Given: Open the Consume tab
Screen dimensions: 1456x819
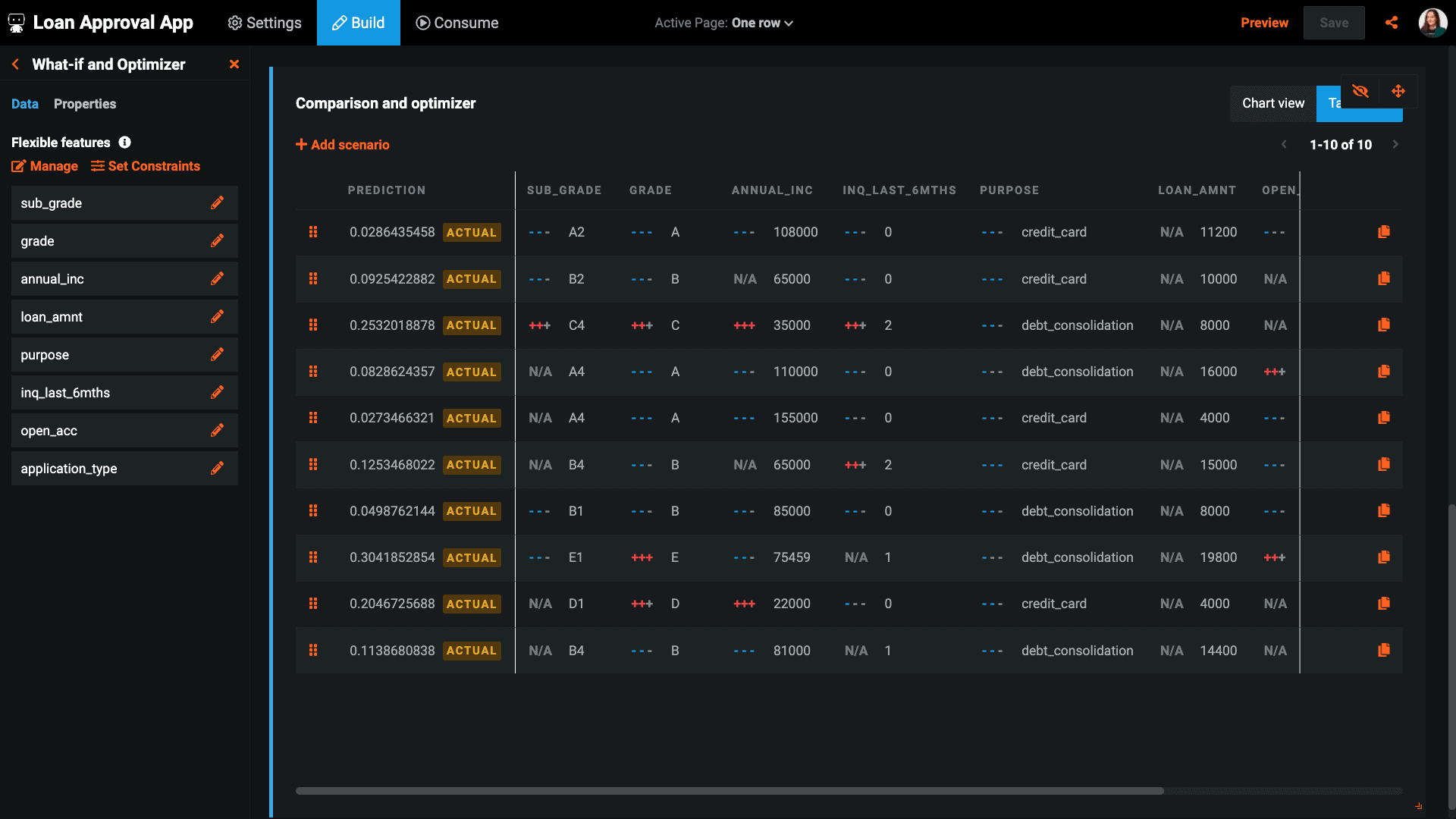Looking at the screenshot, I should (457, 23).
